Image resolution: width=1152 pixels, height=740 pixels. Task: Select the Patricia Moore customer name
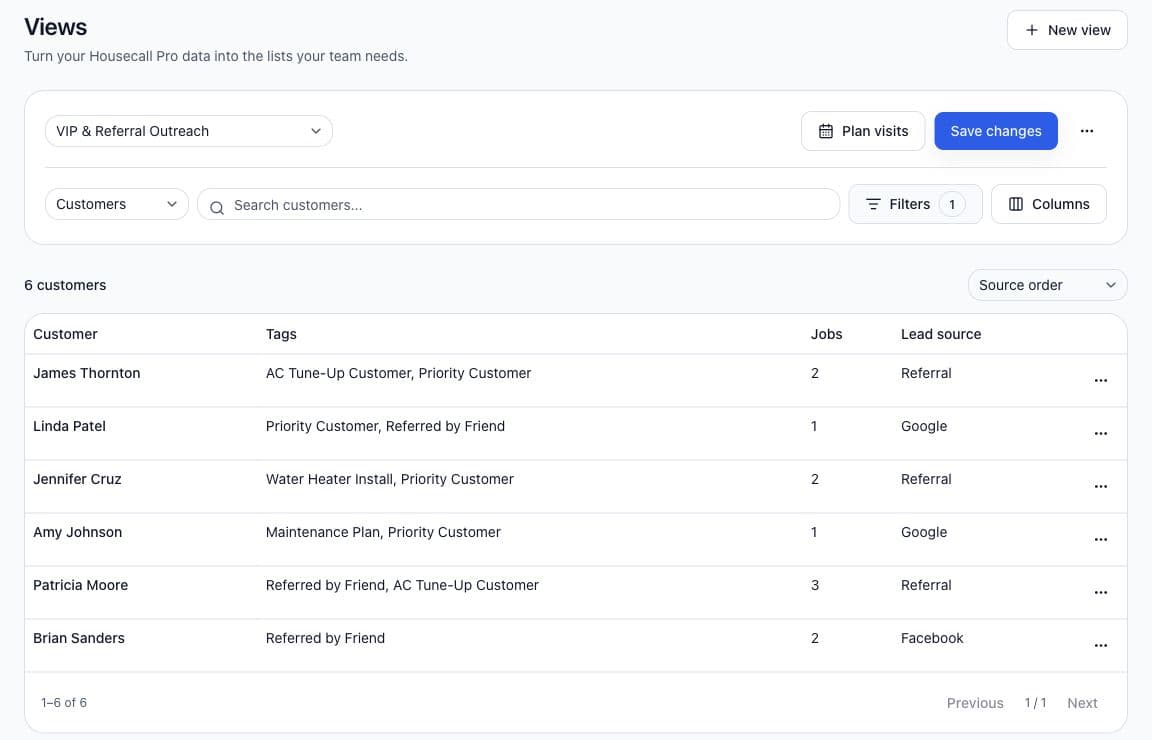[80, 585]
